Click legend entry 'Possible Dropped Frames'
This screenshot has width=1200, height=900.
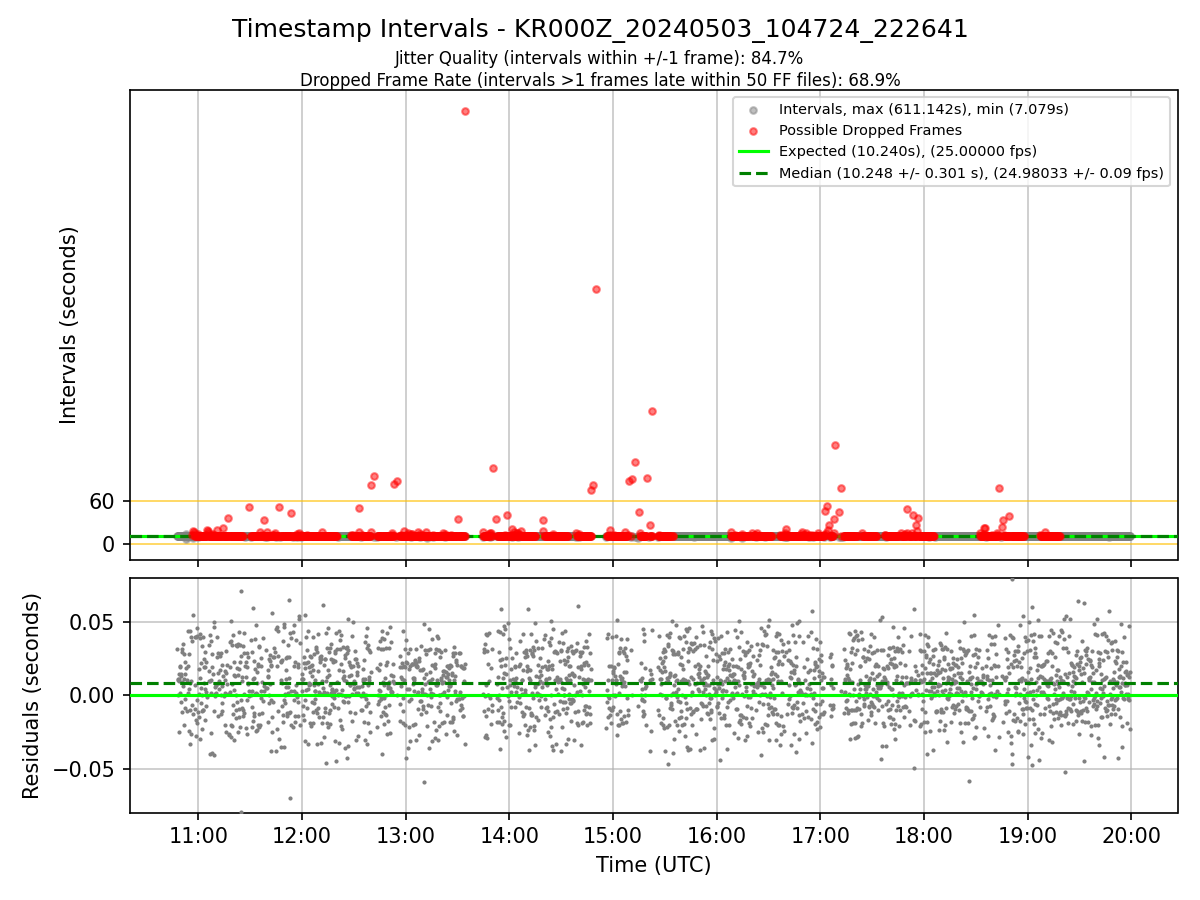point(870,130)
